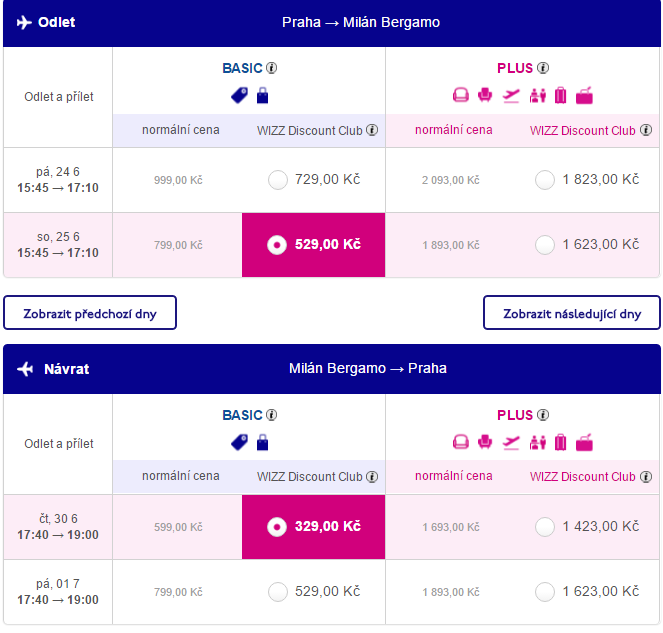Click the BASIC info icon in departure table
Image resolution: width=663 pixels, height=633 pixels.
[x=271, y=68]
